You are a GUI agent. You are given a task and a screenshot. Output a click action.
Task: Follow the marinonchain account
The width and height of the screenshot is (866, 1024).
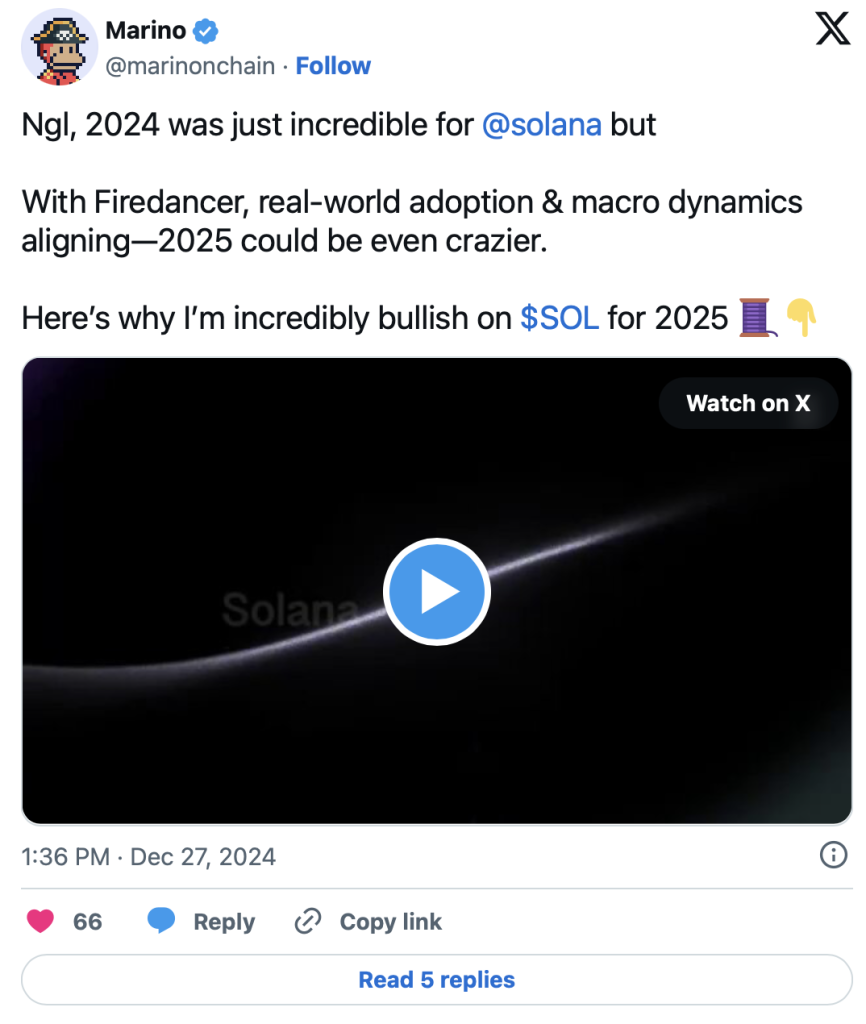coord(333,66)
